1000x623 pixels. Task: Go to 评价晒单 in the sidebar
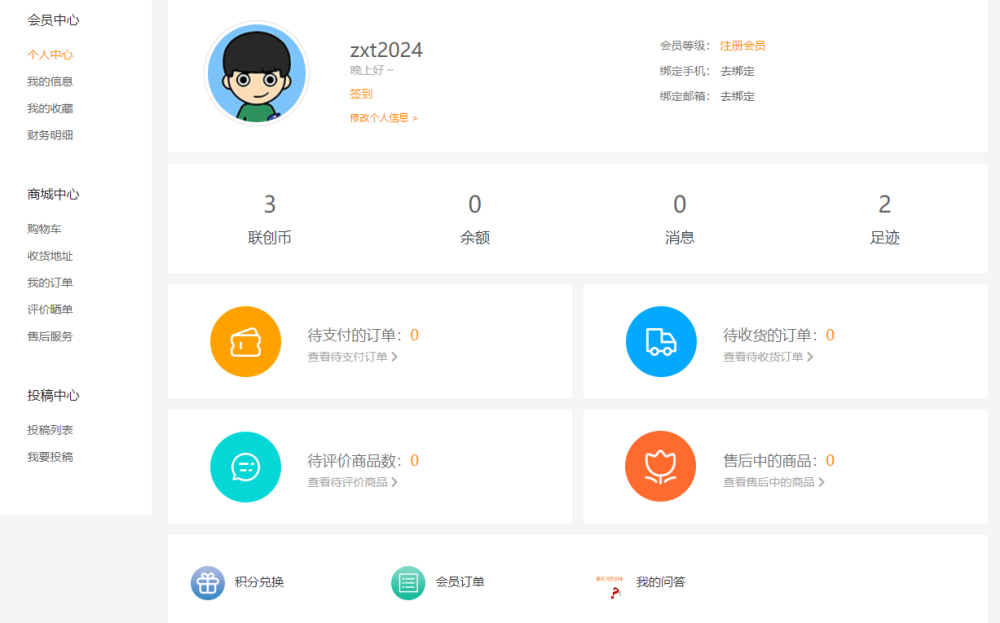tap(50, 309)
